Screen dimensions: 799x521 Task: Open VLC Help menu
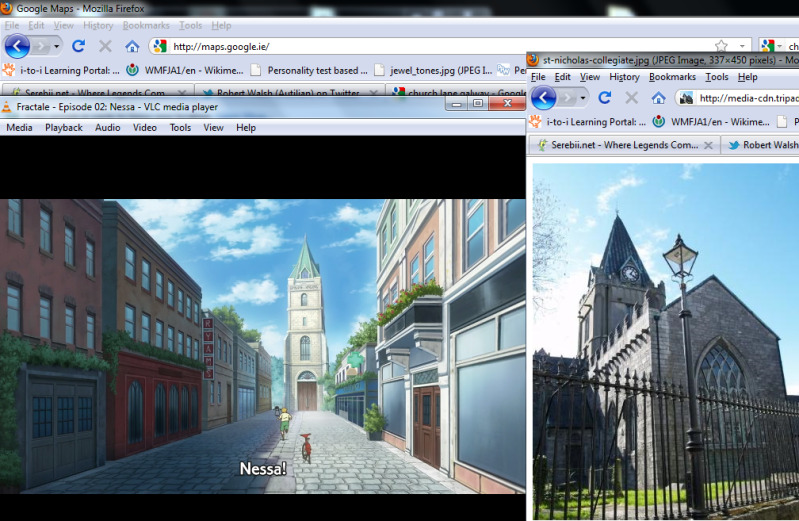(x=246, y=127)
